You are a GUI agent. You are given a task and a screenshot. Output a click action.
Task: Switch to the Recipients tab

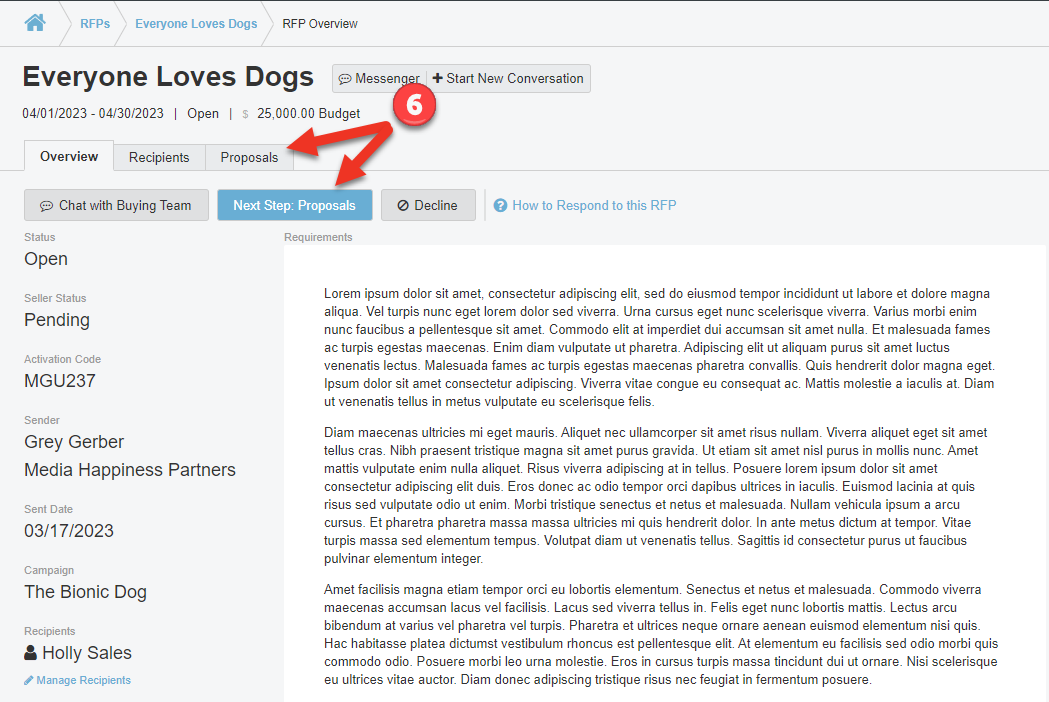pyautogui.click(x=159, y=157)
